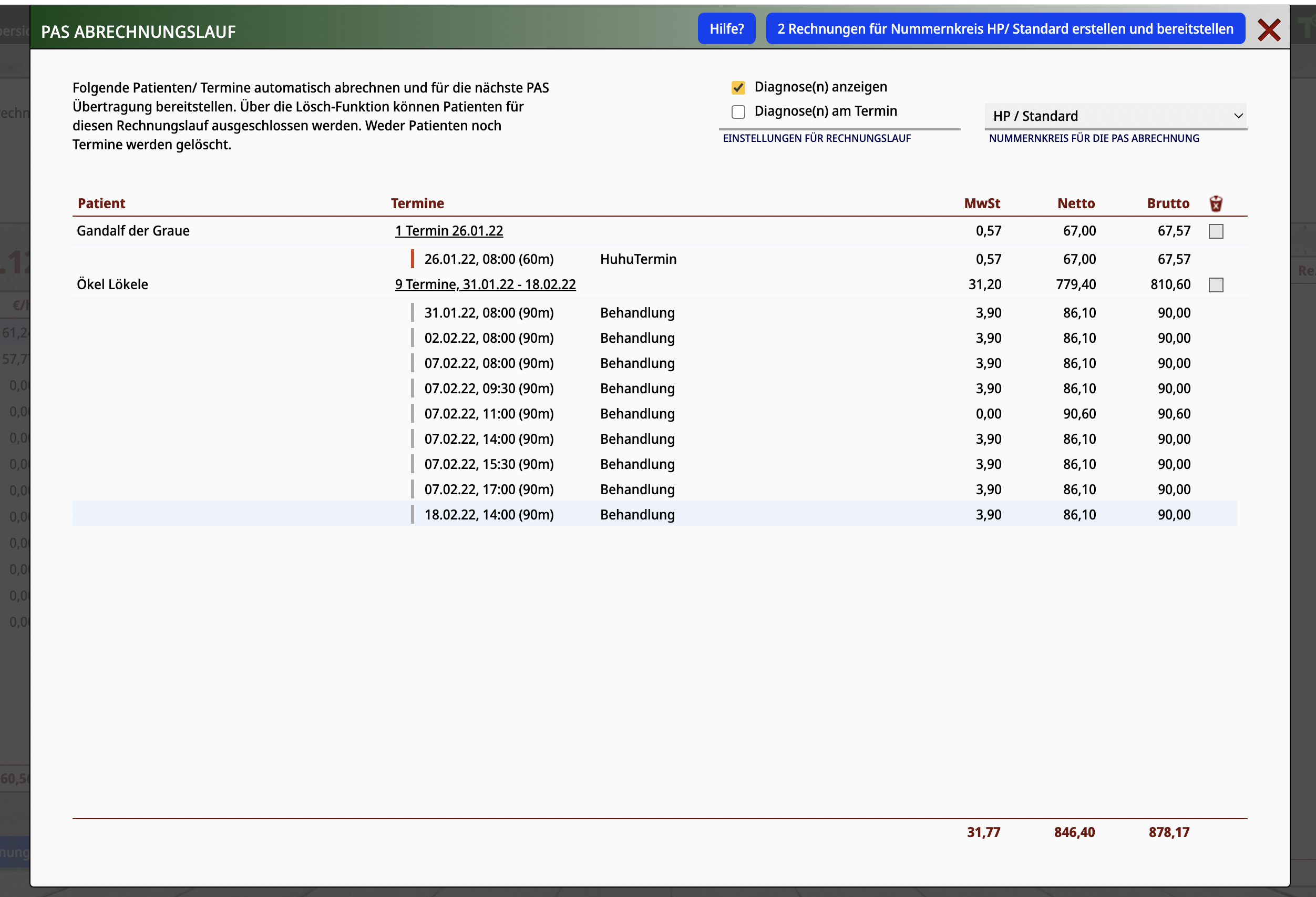Click total MwSt sum 31,77

click(984, 832)
